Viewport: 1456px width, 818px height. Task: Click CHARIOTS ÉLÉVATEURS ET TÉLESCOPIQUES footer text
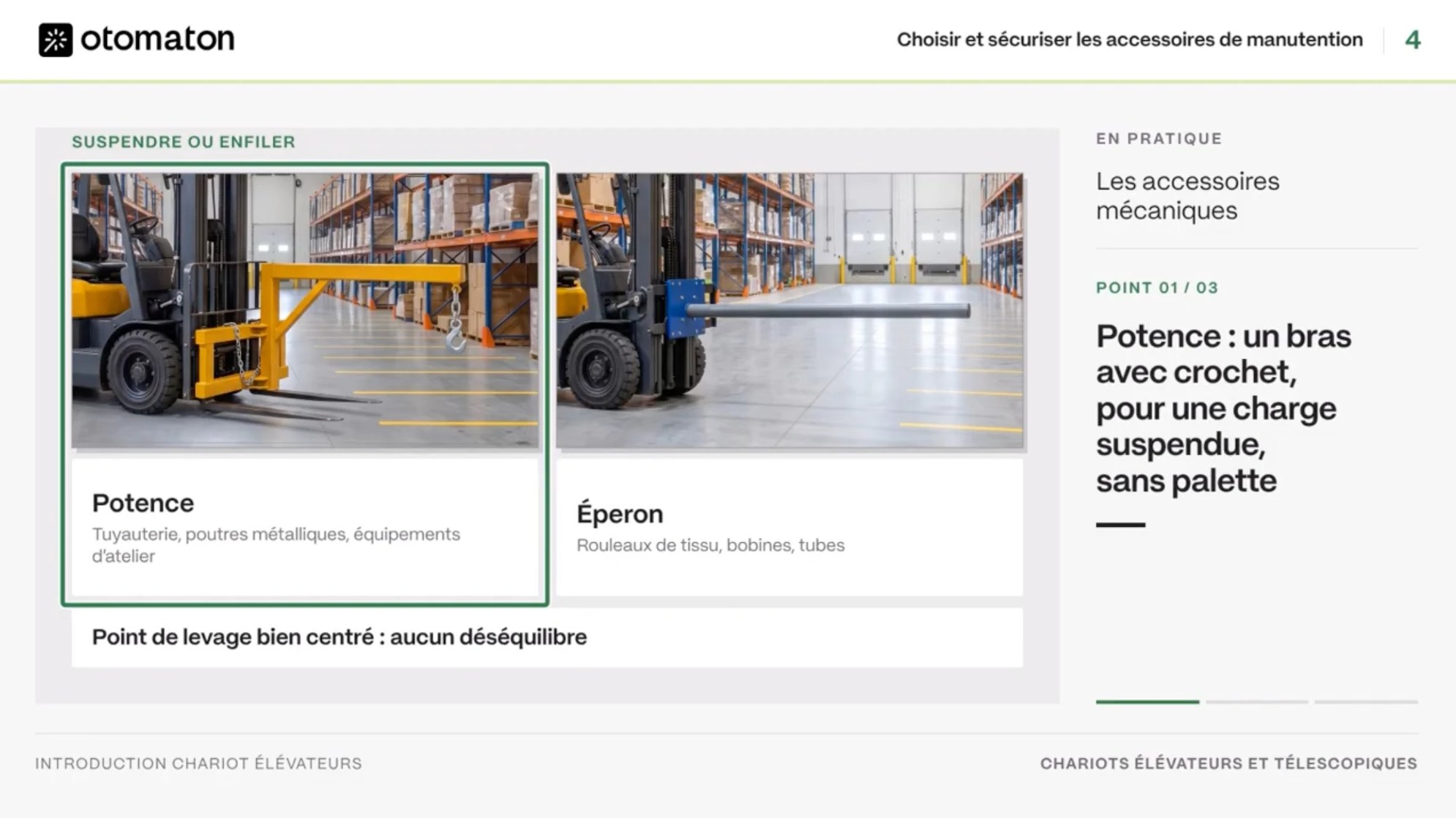(1228, 764)
